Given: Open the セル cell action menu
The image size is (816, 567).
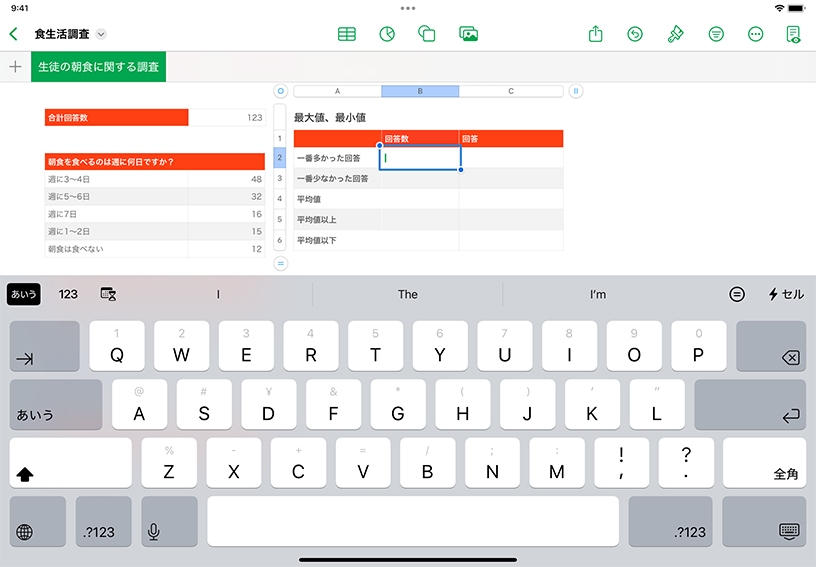Looking at the screenshot, I should point(785,294).
